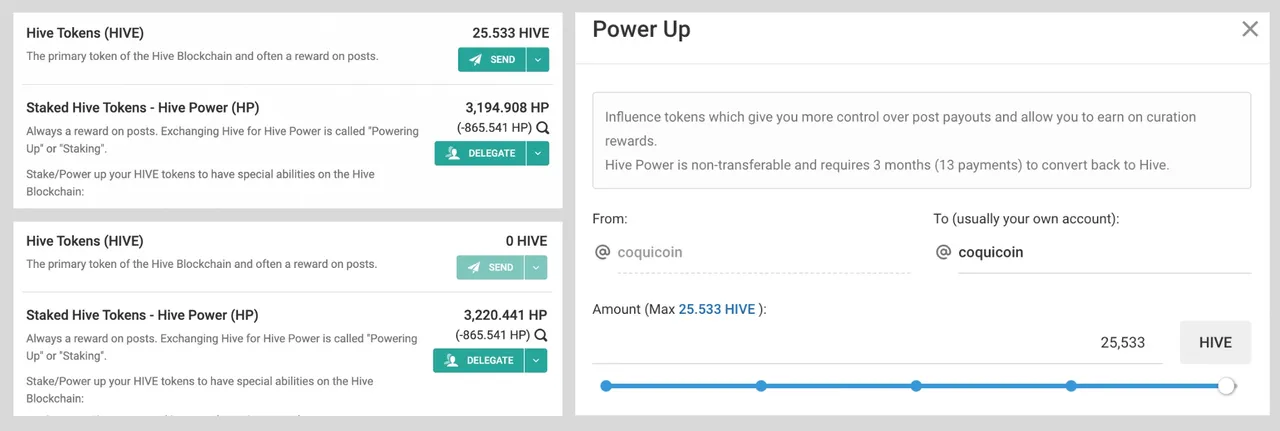The width and height of the screenshot is (1280, 431).
Task: Set slider to the middle dot
Action: point(916,386)
